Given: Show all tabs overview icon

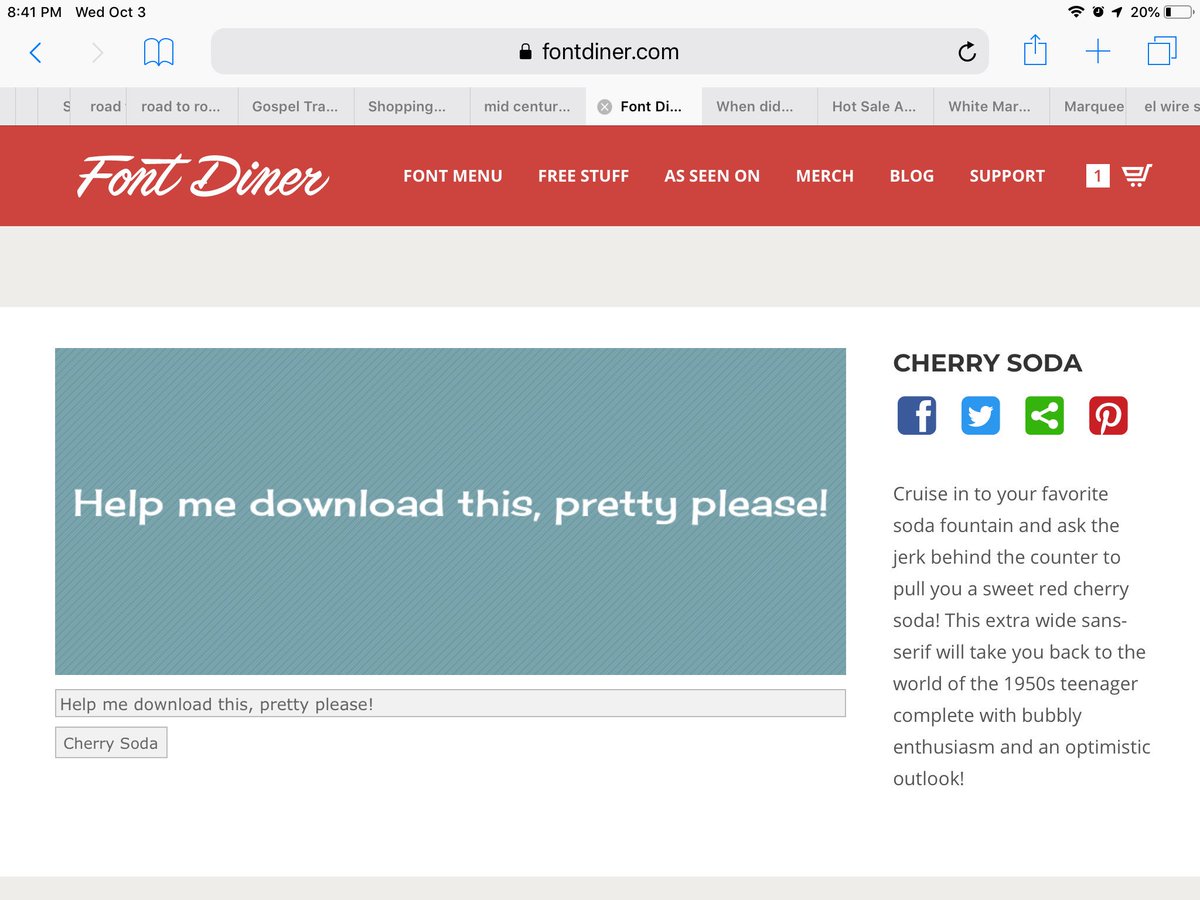Looking at the screenshot, I should (x=1161, y=51).
